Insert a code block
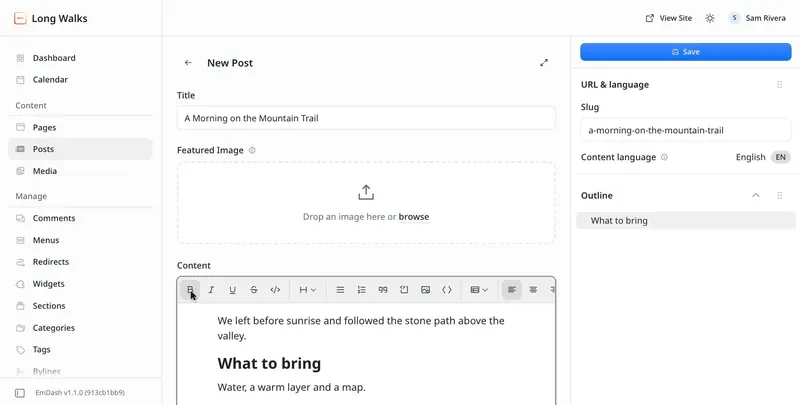 pos(447,290)
